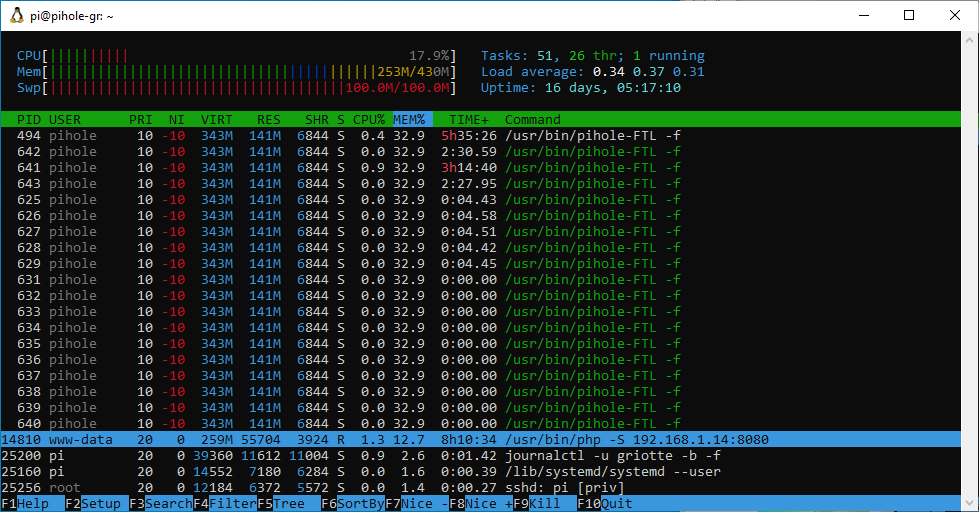Sort by CPU% column header
The width and height of the screenshot is (979, 512).
coord(369,119)
